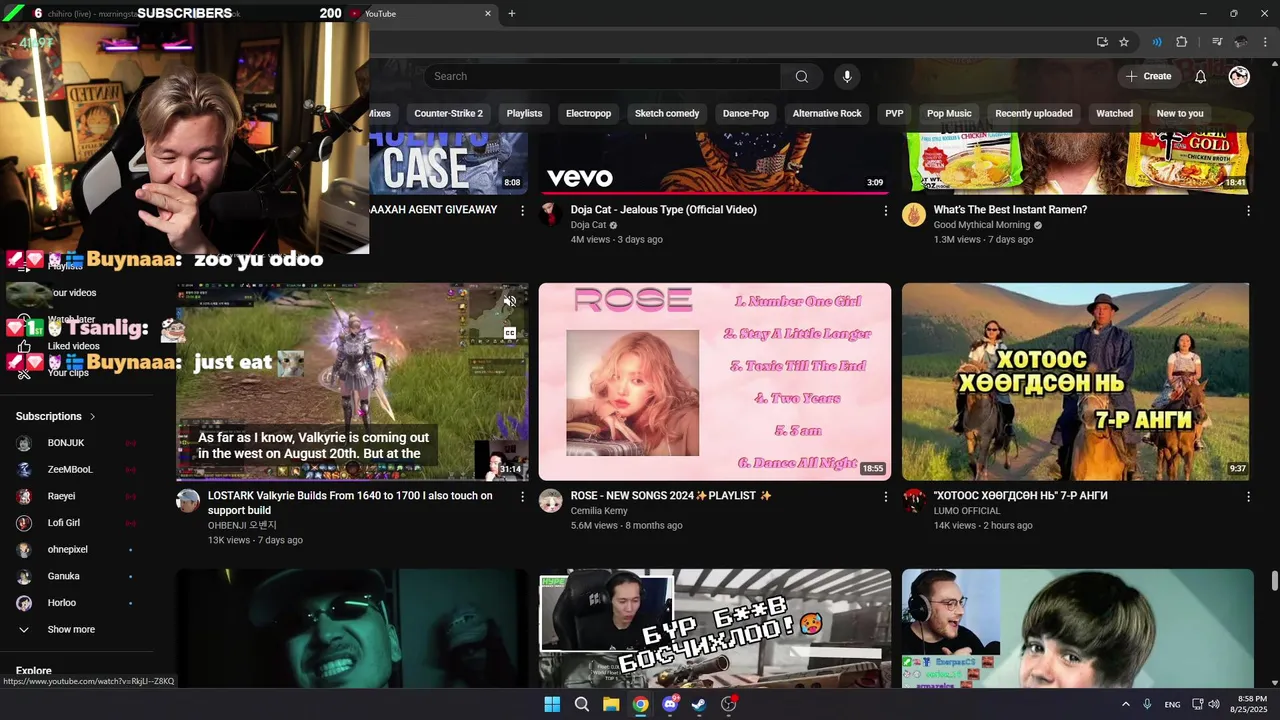Open a new browser tab
1280x720 pixels.
point(511,14)
